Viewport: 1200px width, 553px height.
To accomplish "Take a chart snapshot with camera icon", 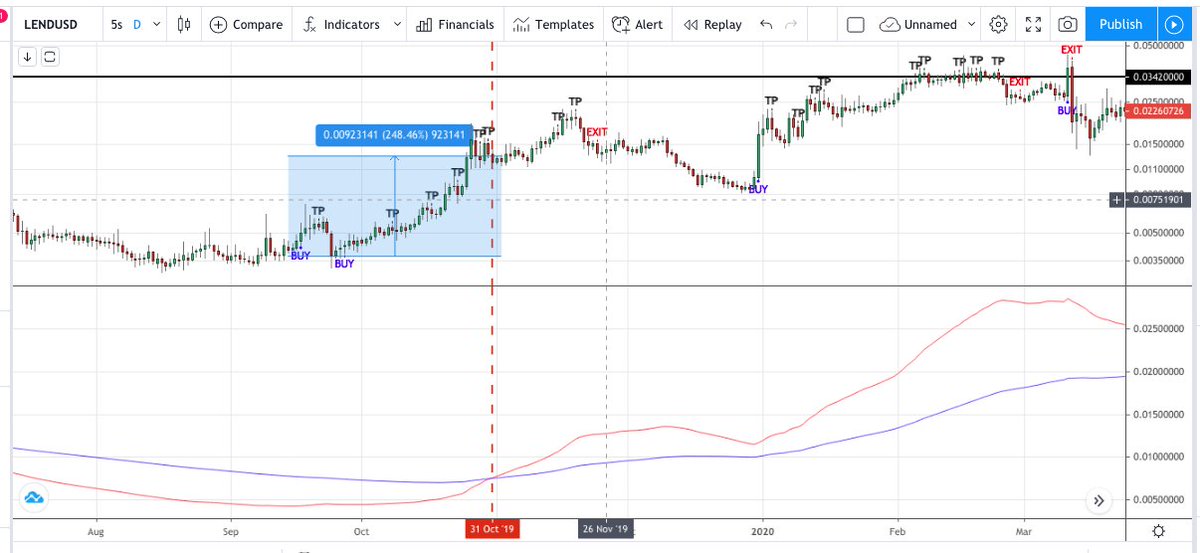I will click(1068, 24).
